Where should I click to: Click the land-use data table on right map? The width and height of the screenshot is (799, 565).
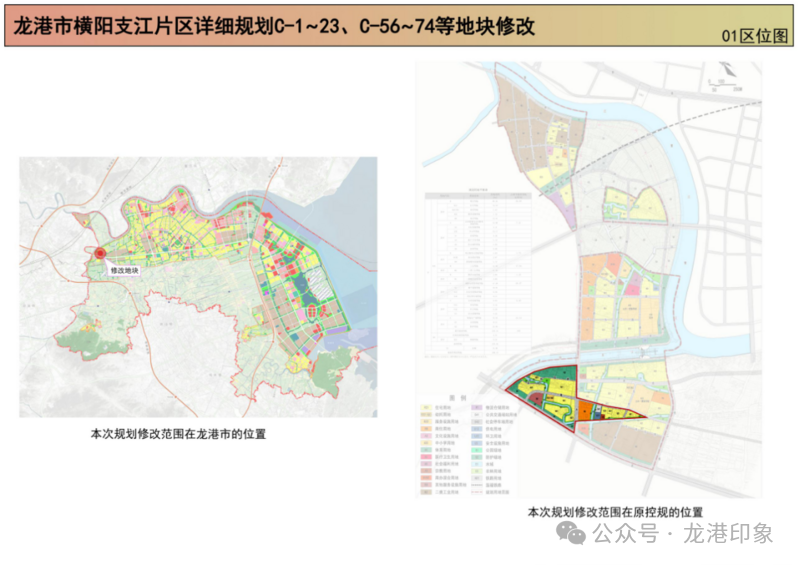[x=478, y=274]
